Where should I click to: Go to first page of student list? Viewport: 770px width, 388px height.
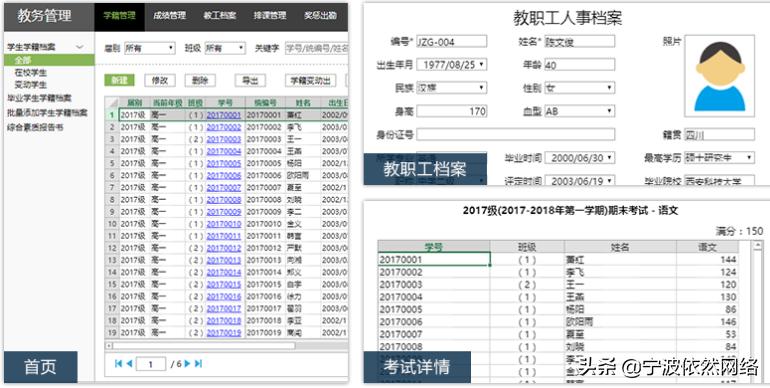(x=118, y=363)
